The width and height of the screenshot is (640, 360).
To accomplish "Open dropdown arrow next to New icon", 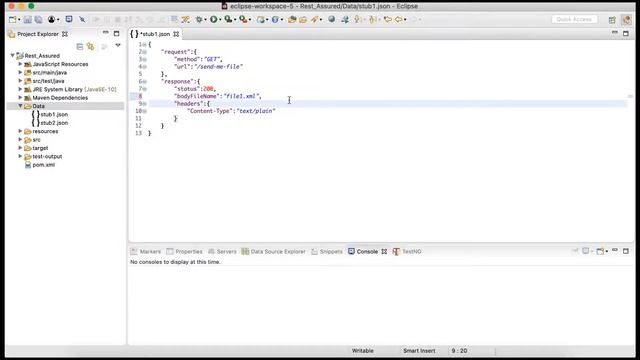I will [x=19, y=20].
